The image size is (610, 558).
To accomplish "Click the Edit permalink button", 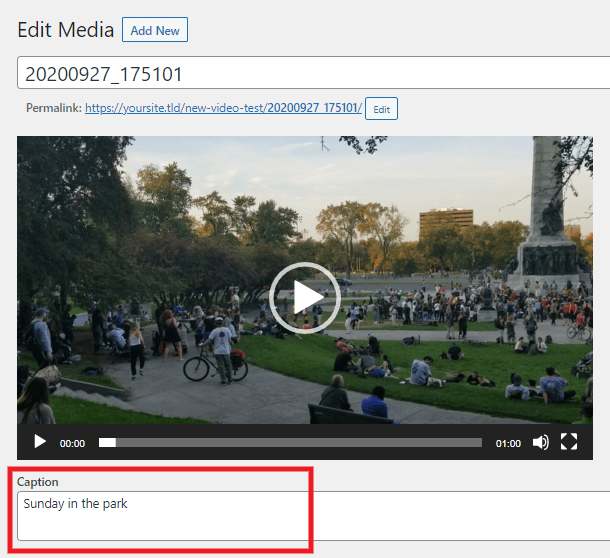I will coord(381,109).
